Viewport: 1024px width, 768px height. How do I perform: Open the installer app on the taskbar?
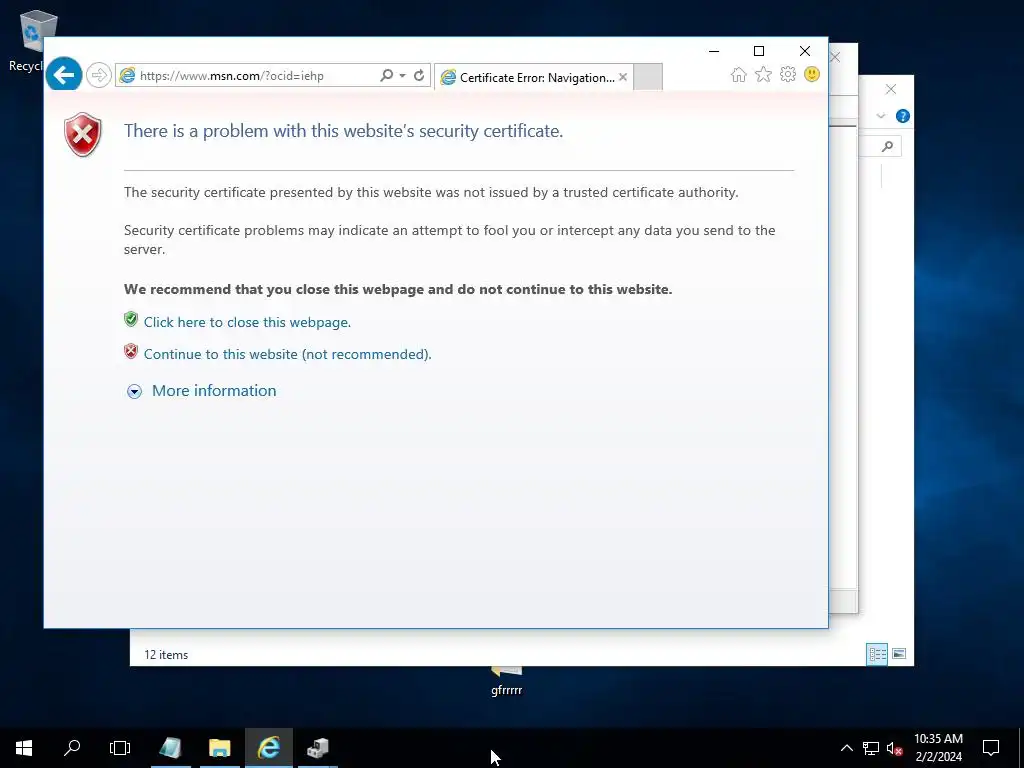coord(317,748)
